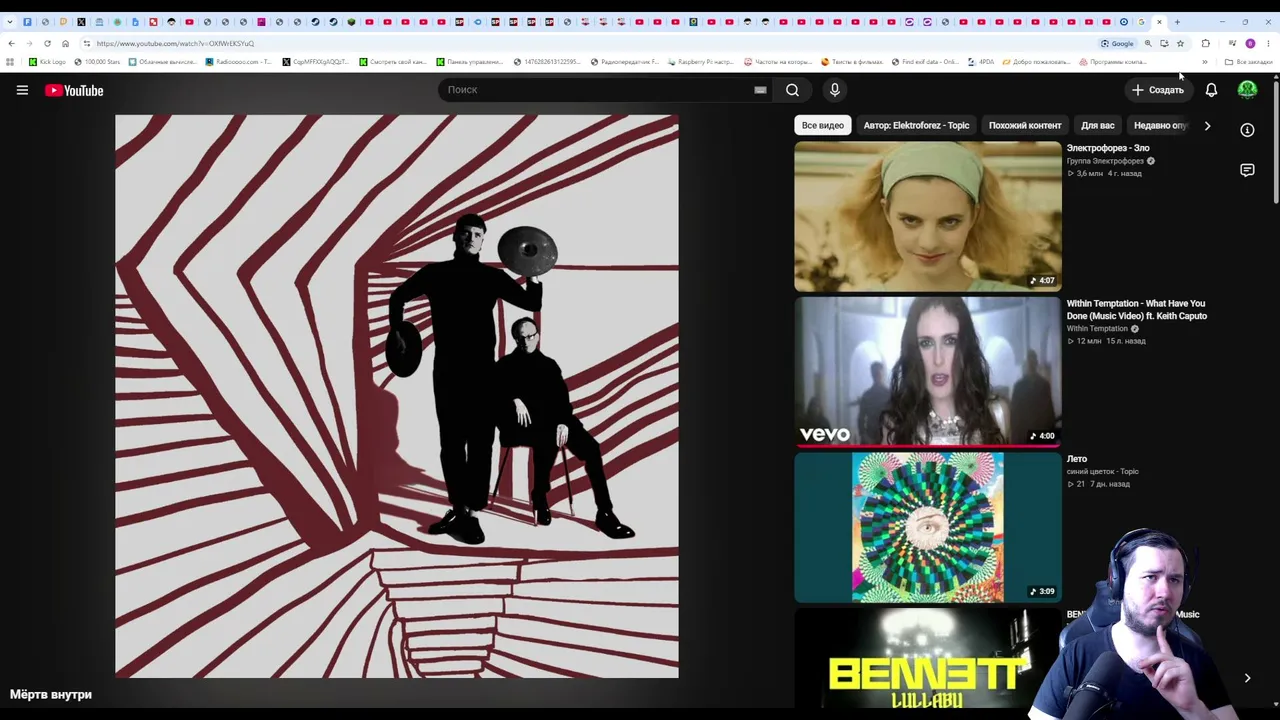
Task: Open the account avatar menu
Action: (1247, 90)
